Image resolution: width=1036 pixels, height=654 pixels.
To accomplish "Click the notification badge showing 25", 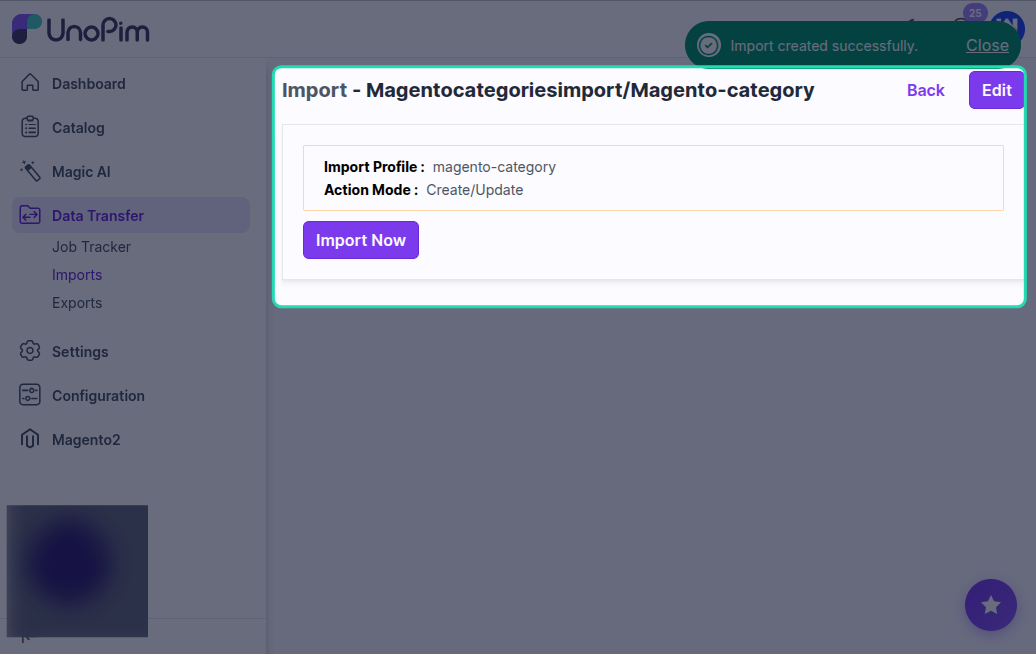I will pos(975,13).
